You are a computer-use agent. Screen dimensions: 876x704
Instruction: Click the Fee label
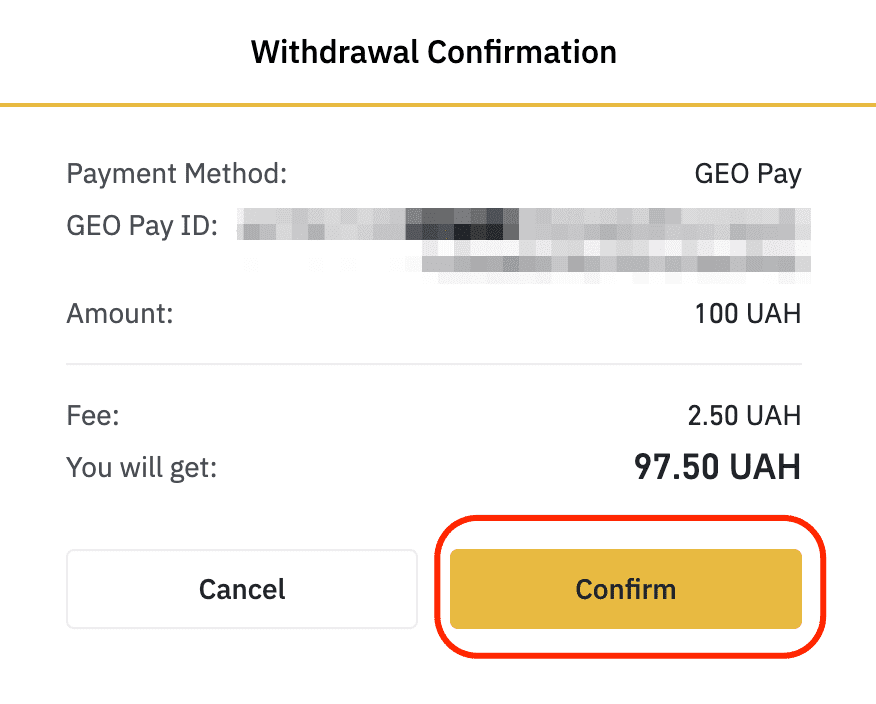pyautogui.click(x=92, y=415)
